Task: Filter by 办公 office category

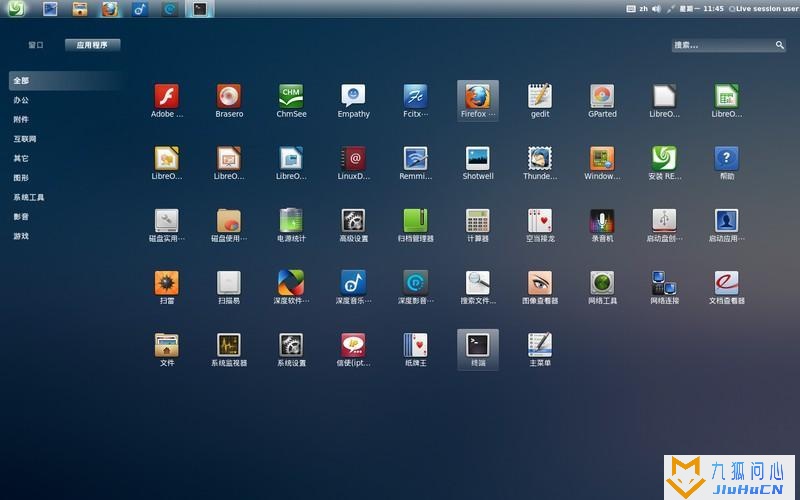Action: tap(21, 100)
